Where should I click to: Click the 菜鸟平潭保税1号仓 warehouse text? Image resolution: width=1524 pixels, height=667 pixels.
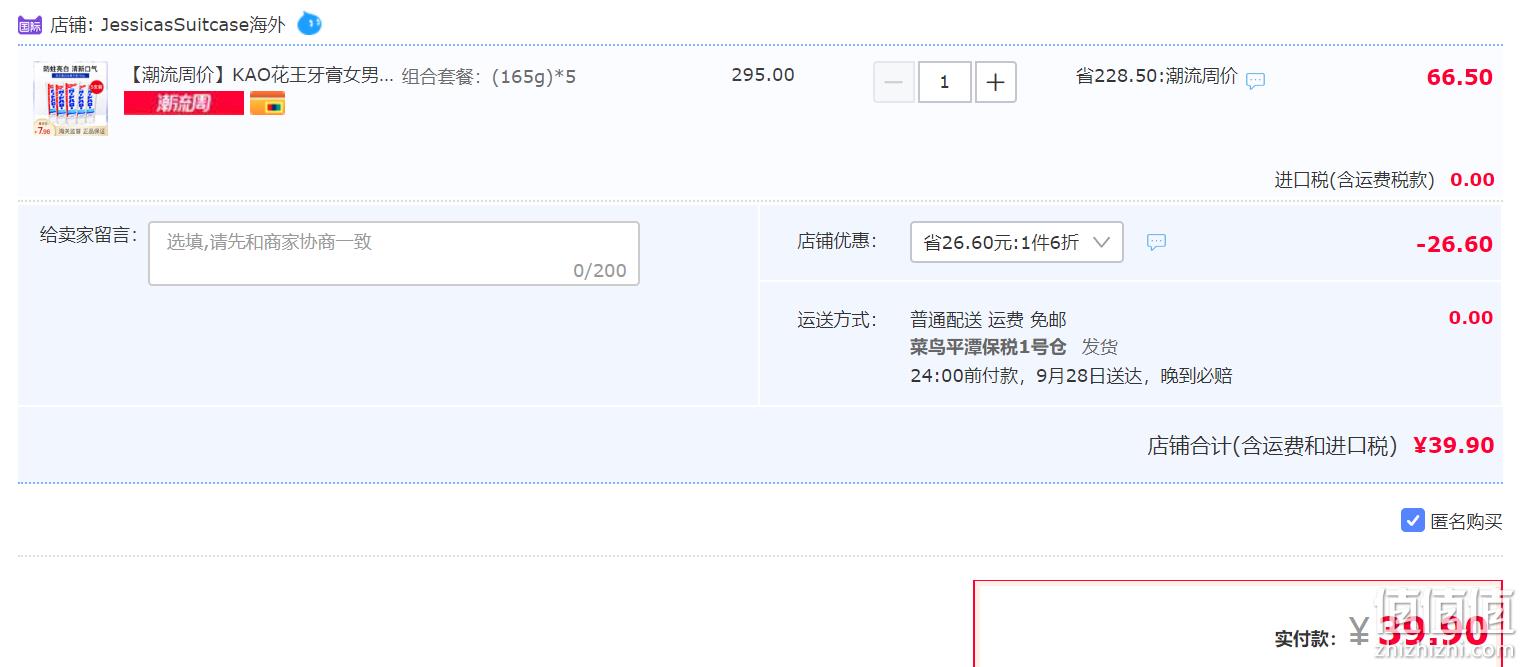tap(988, 347)
